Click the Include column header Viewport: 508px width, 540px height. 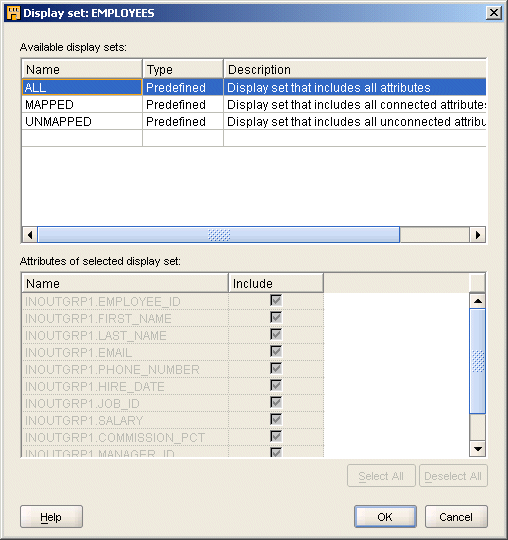276,283
